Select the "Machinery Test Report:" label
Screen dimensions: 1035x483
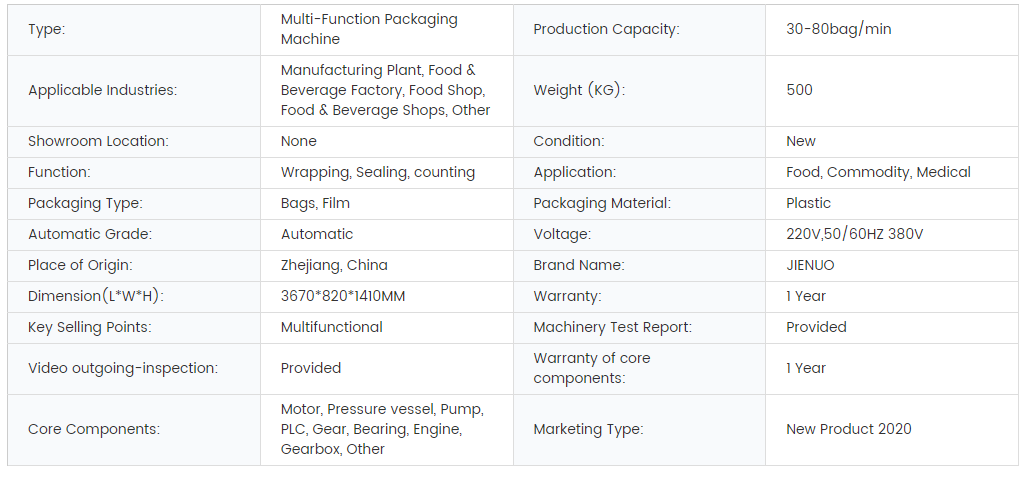point(612,327)
